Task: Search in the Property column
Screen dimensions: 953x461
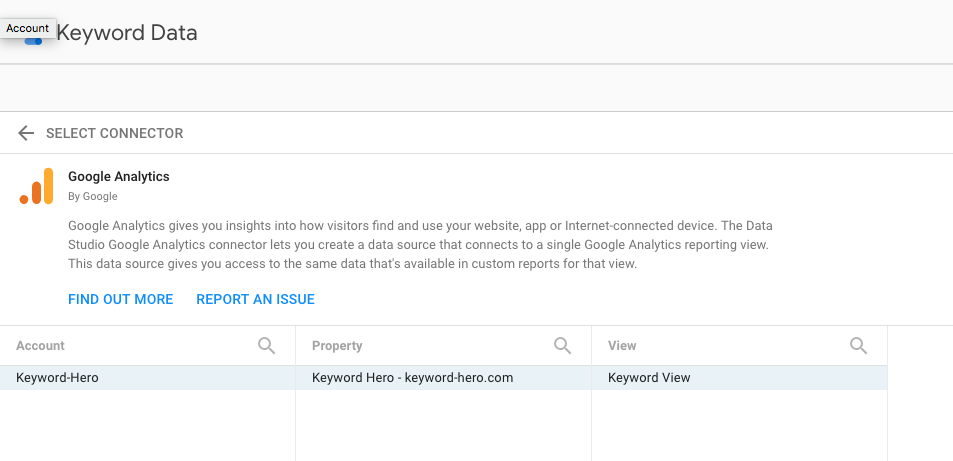Action: click(562, 345)
